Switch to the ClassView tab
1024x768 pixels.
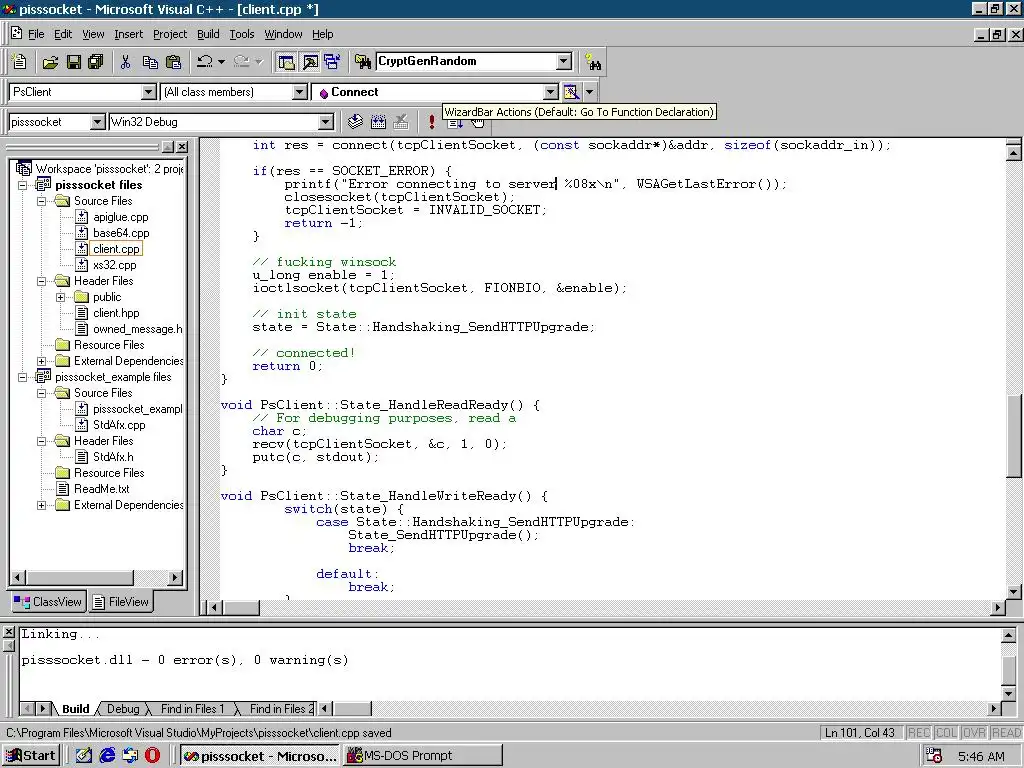[48, 601]
